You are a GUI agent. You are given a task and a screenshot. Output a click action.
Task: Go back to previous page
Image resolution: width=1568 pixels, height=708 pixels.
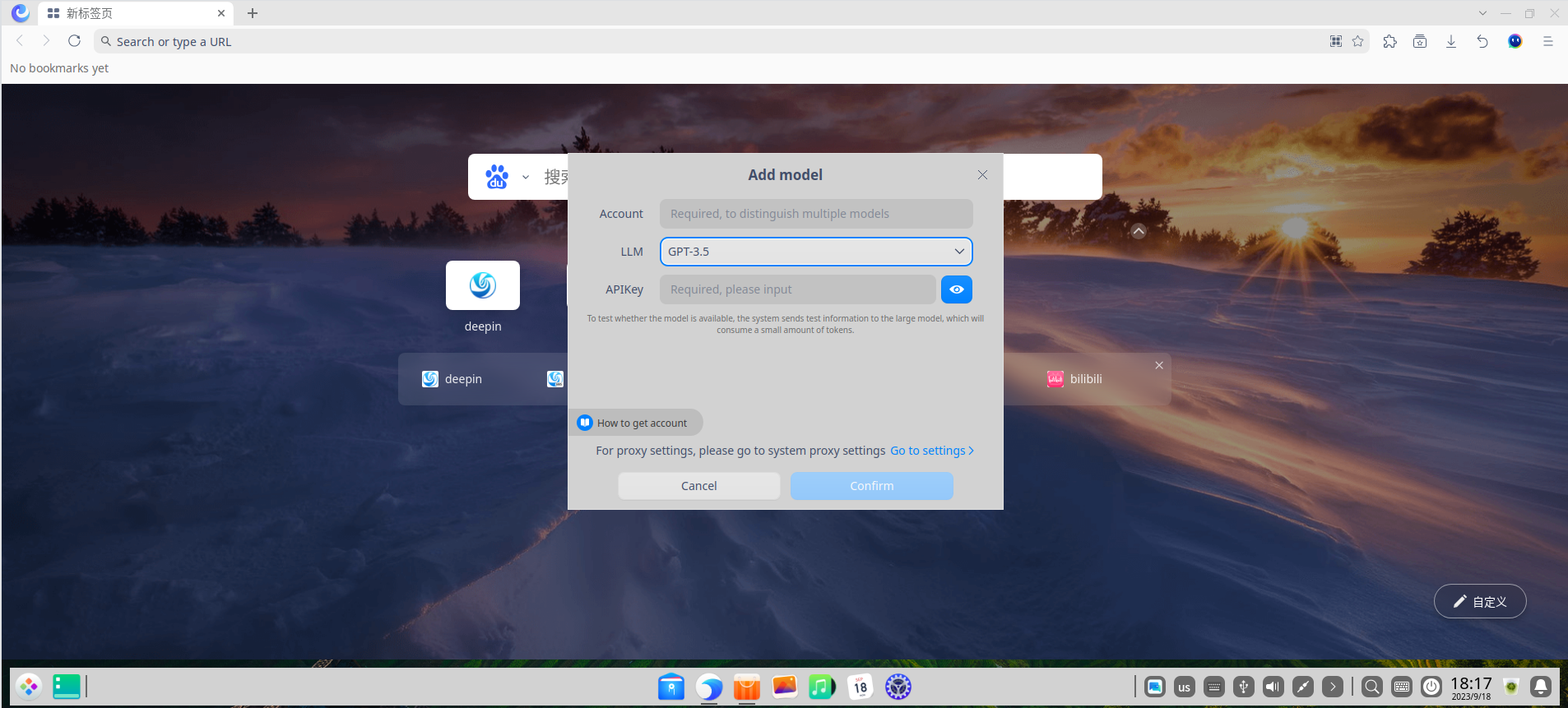(20, 41)
